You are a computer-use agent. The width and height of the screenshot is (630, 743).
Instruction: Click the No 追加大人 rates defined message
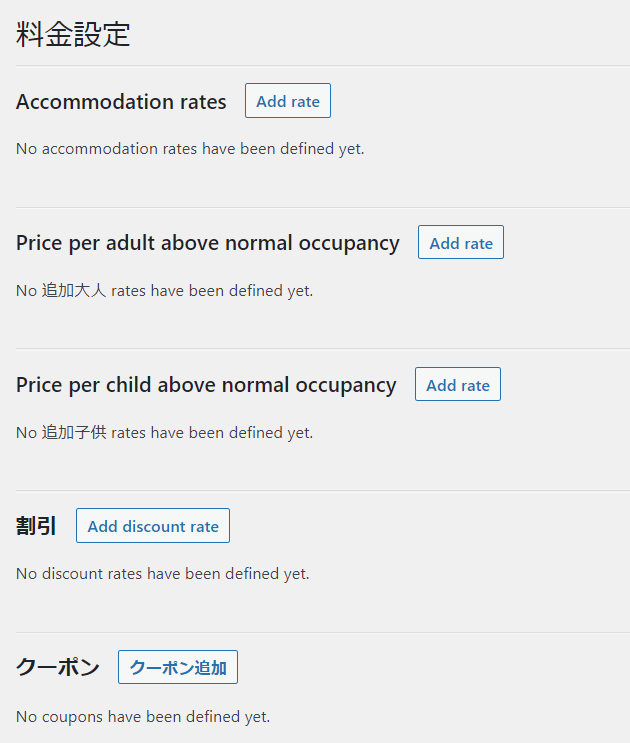click(x=164, y=291)
